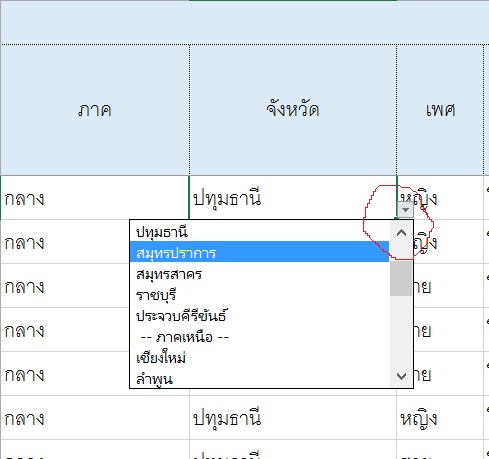Pick สมุทรสาคร from the province list

point(259,274)
